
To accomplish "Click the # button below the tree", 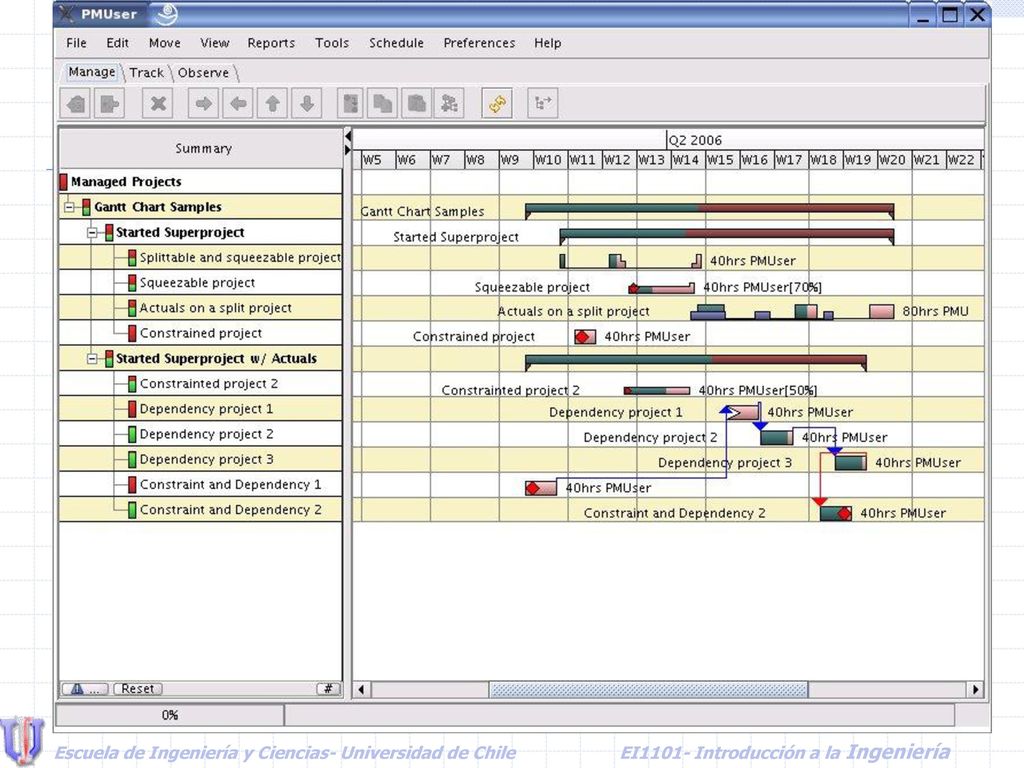I will click(328, 688).
